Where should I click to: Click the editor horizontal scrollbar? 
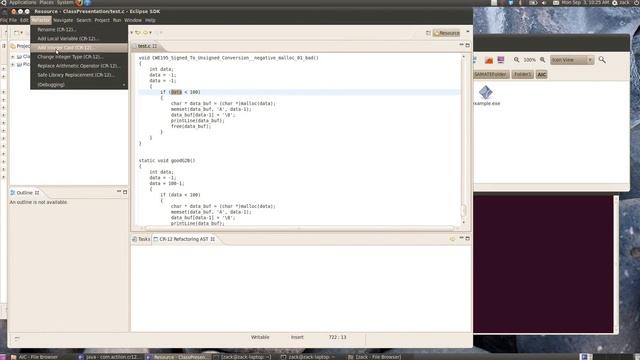pos(300,228)
